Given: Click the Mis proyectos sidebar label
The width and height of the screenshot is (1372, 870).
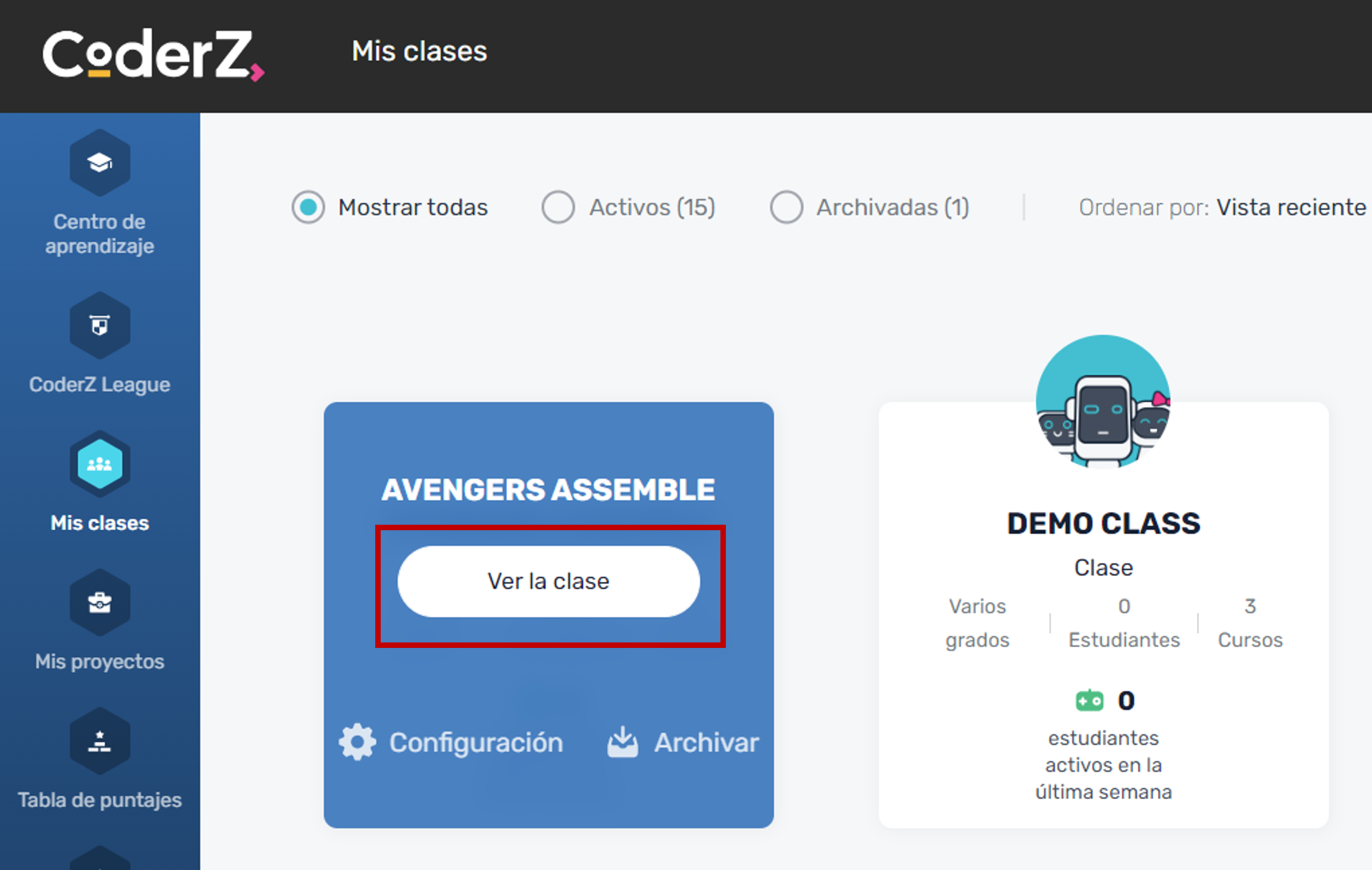Looking at the screenshot, I should (100, 662).
